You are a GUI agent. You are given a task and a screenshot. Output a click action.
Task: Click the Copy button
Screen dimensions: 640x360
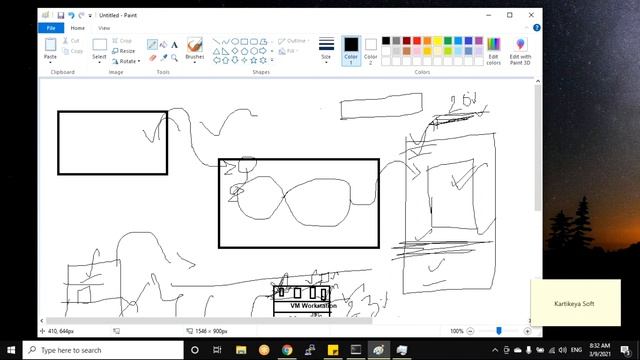pos(73,51)
